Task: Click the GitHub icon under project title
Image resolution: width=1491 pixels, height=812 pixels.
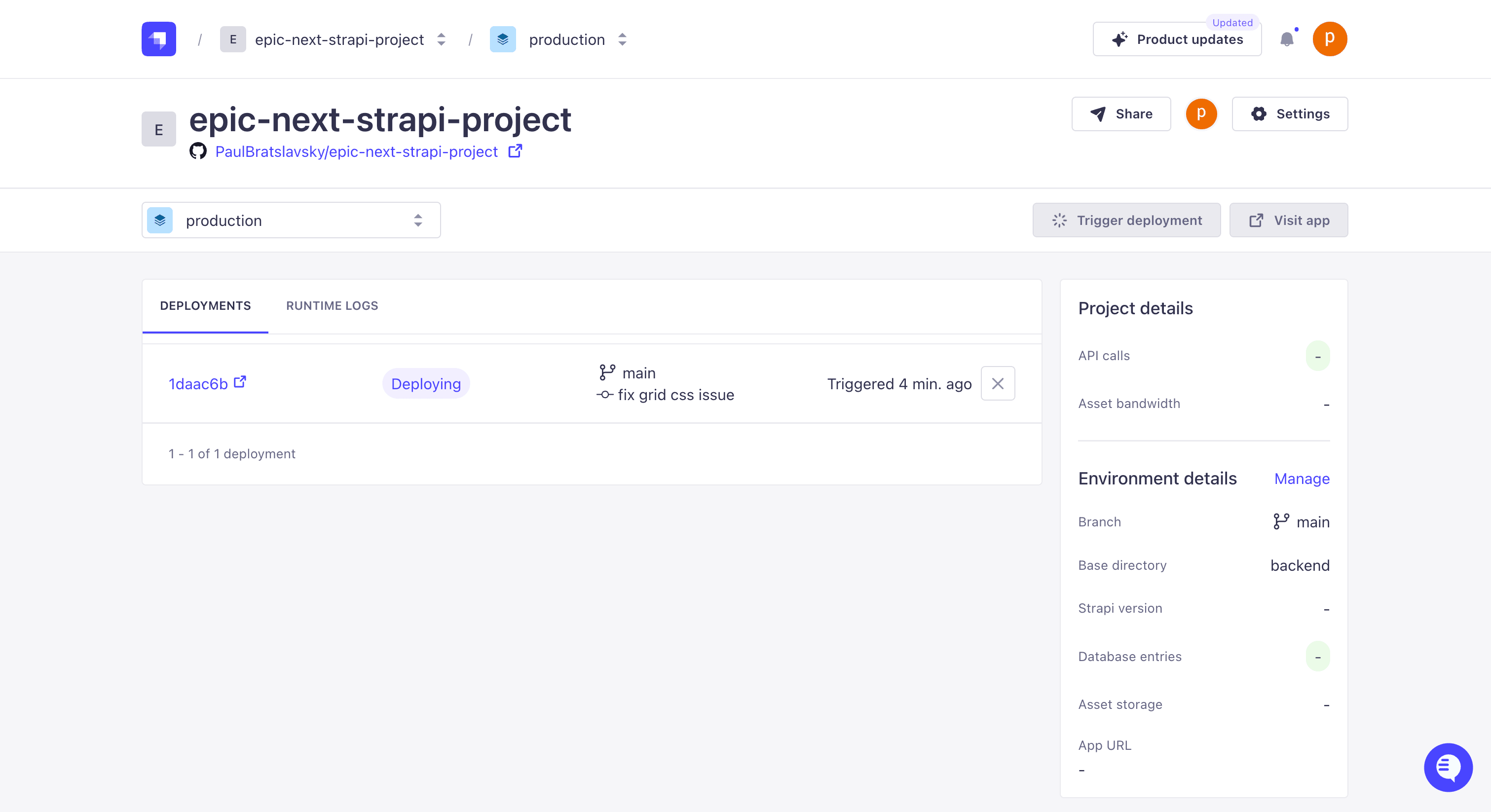Action: pos(198,151)
